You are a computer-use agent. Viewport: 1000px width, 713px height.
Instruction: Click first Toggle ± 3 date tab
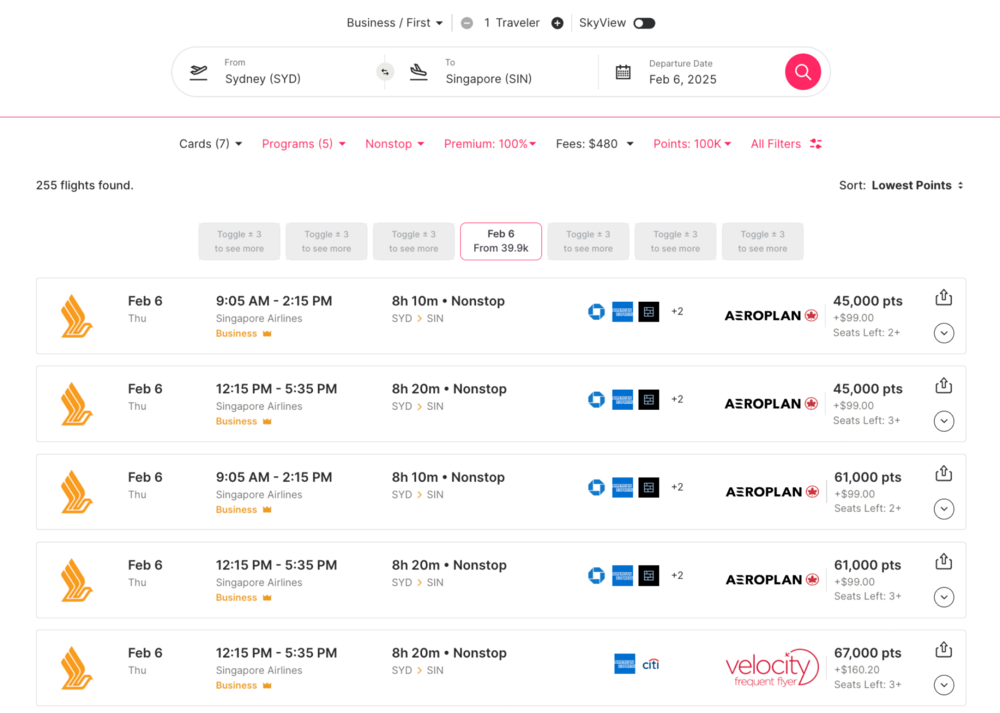(x=240, y=241)
